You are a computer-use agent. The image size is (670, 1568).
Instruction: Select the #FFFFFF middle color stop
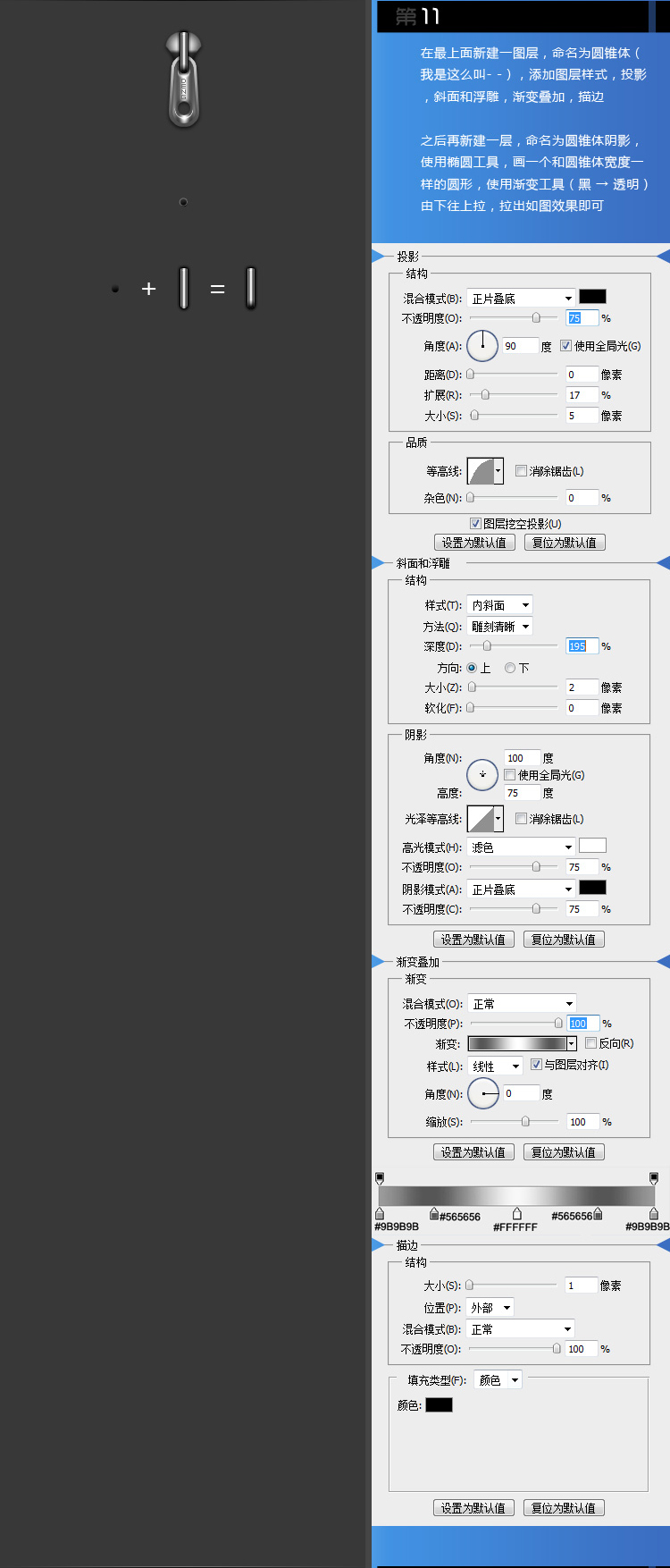pyautogui.click(x=517, y=1213)
